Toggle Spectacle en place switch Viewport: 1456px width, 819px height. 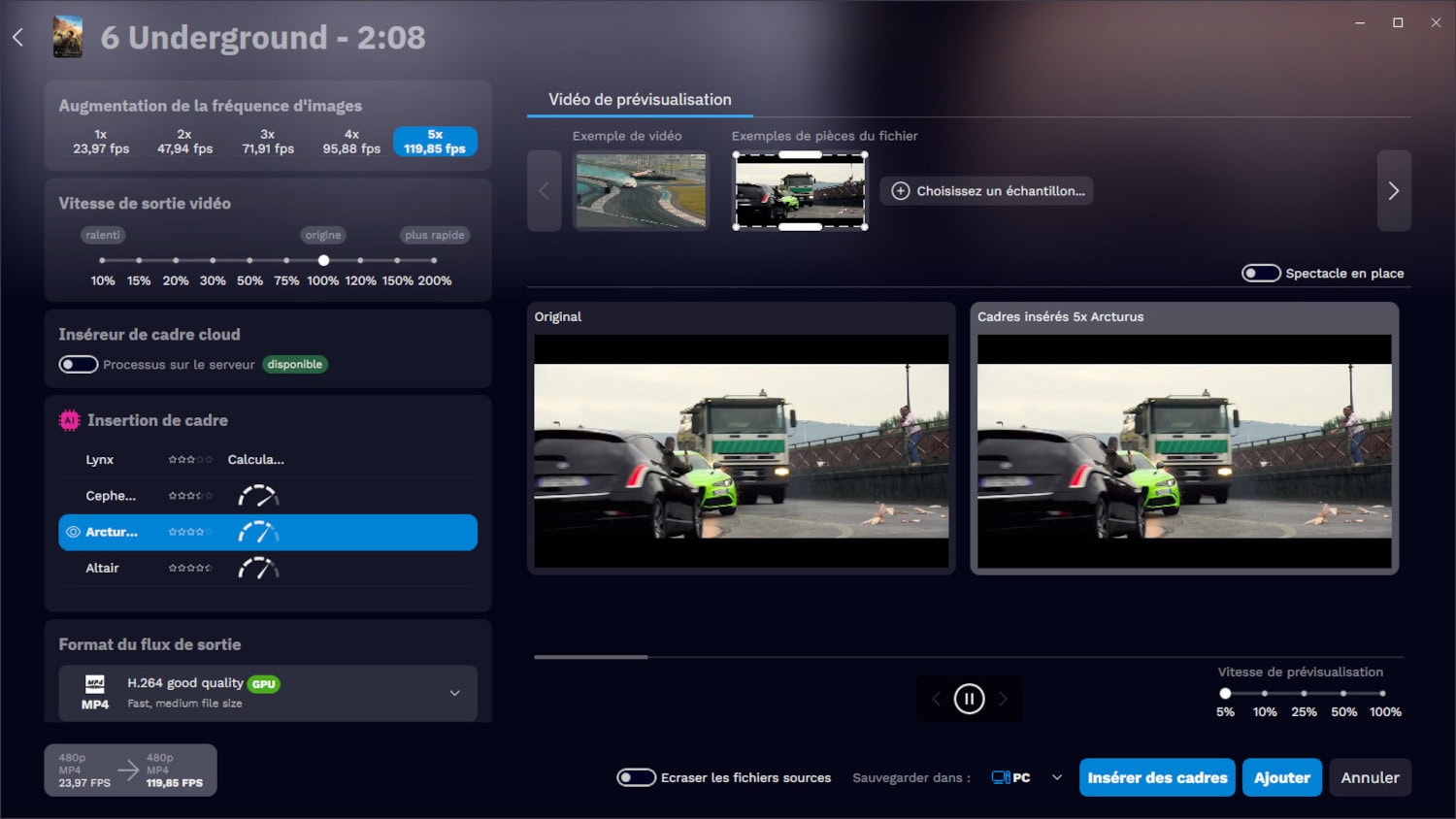pyautogui.click(x=1261, y=274)
